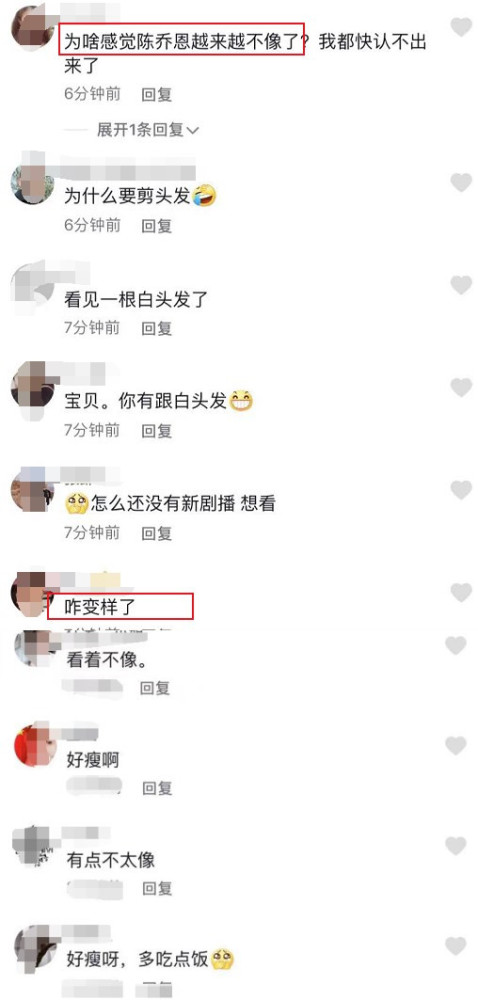Screen dimensions: 478x1000
Task: Reply to the comment 看见一根白头发了
Action: pos(157,328)
